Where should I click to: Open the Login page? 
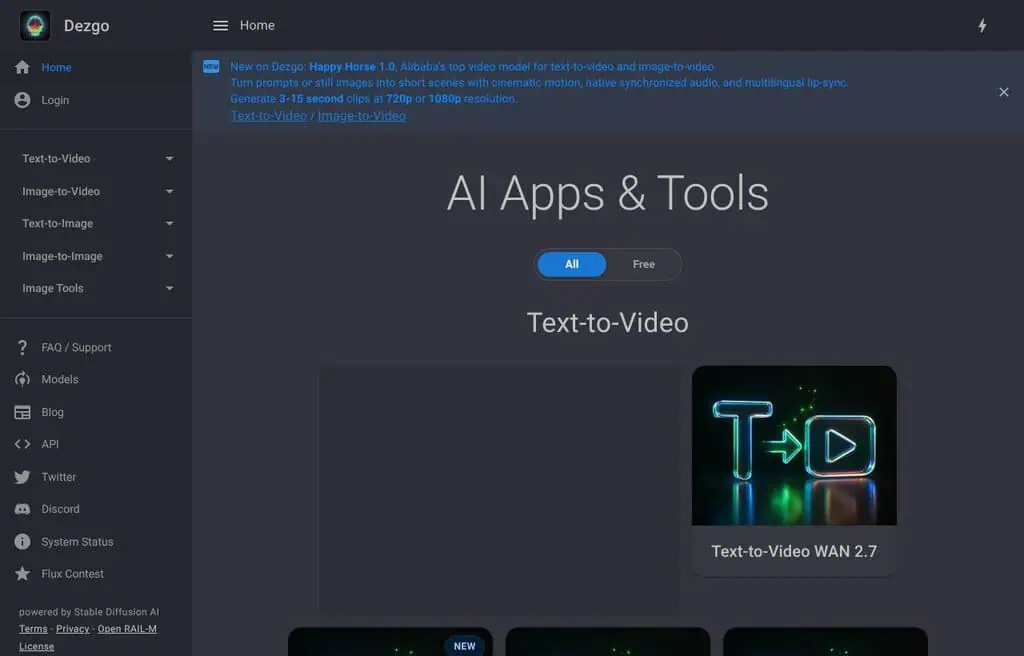(55, 100)
